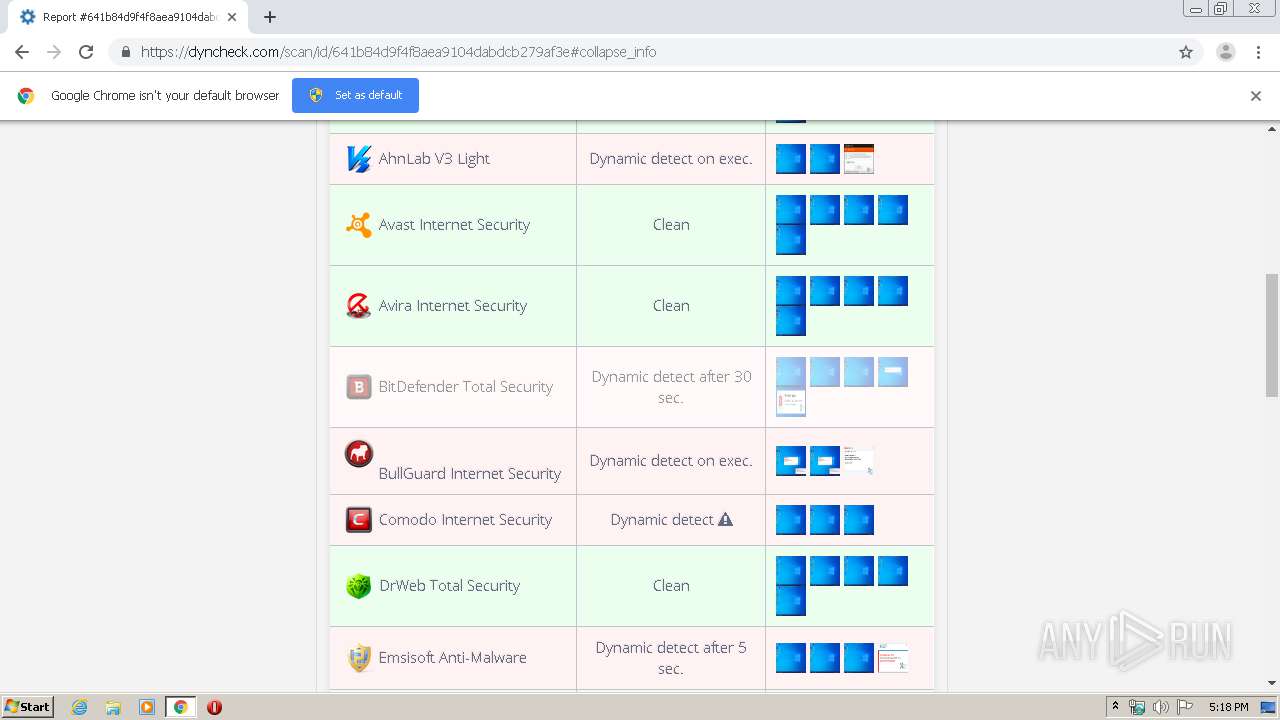Open second Avira screenshot thumbnail
The image size is (1280, 720).
[x=825, y=291]
